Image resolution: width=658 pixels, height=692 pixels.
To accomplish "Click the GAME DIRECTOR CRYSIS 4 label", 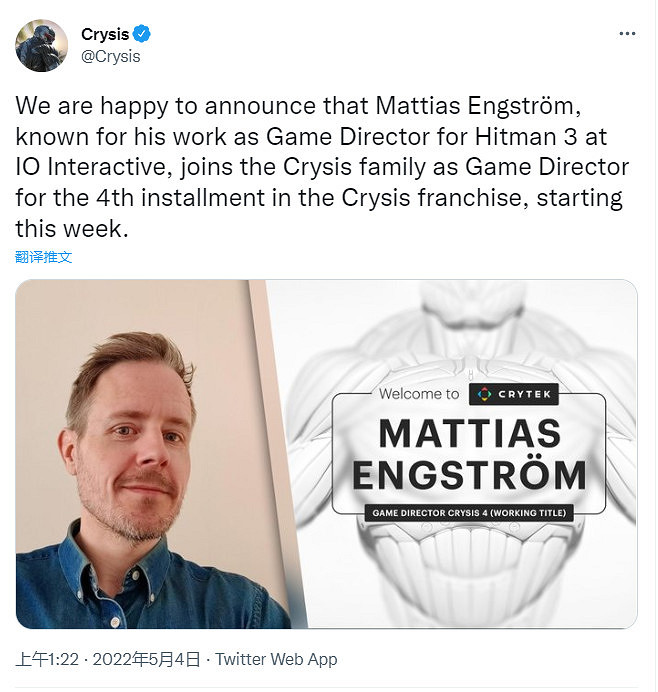I will tap(469, 513).
